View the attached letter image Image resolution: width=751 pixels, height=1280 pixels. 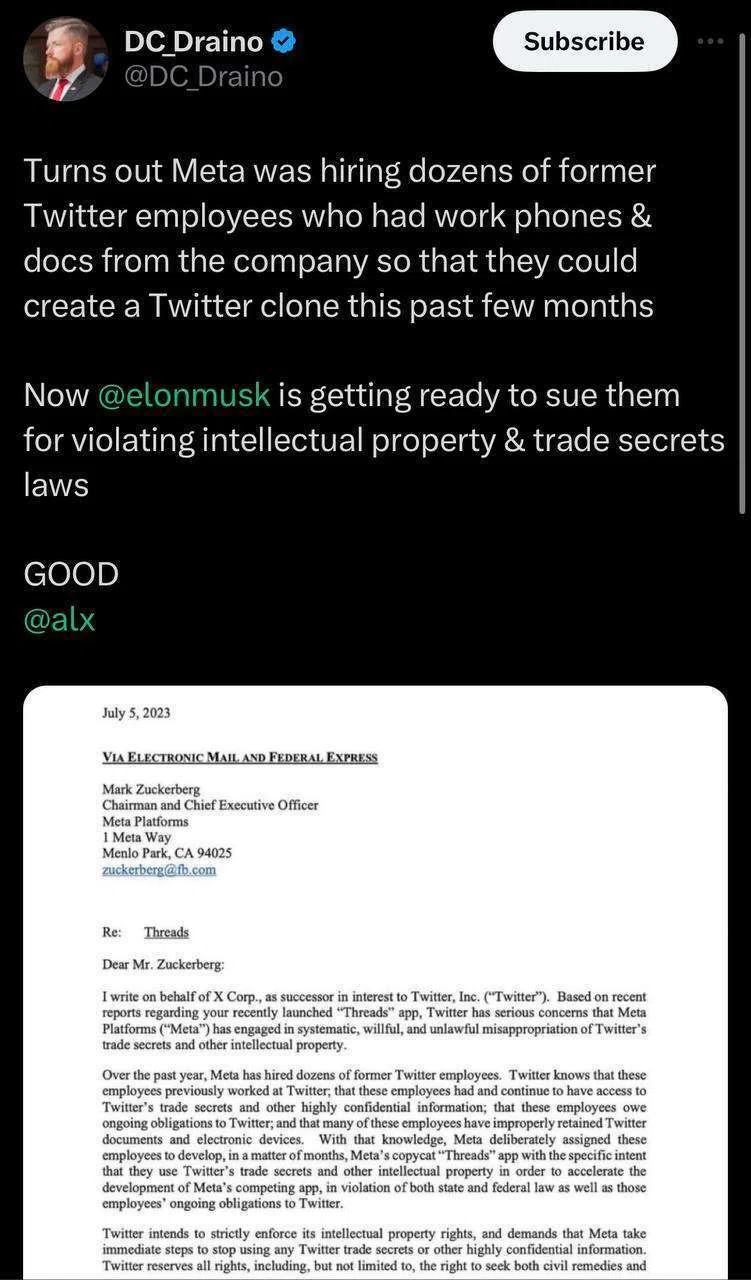(x=375, y=982)
